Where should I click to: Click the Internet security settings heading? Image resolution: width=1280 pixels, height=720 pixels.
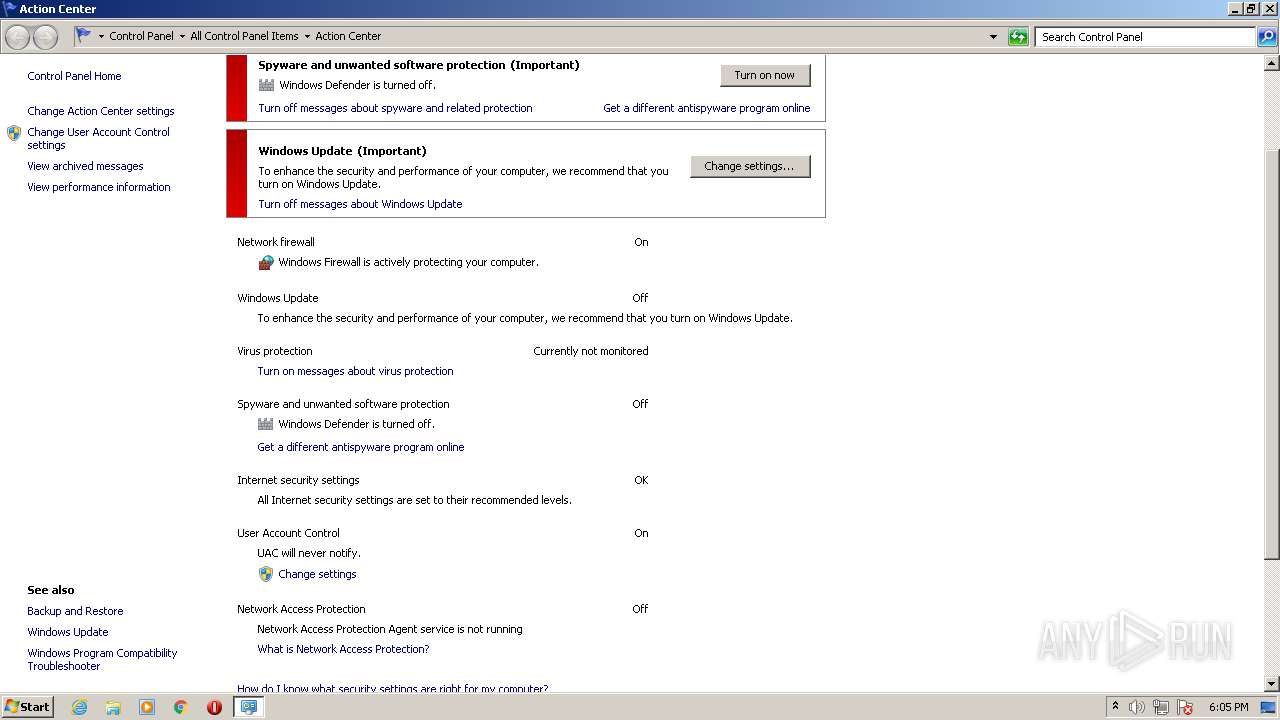click(x=298, y=480)
